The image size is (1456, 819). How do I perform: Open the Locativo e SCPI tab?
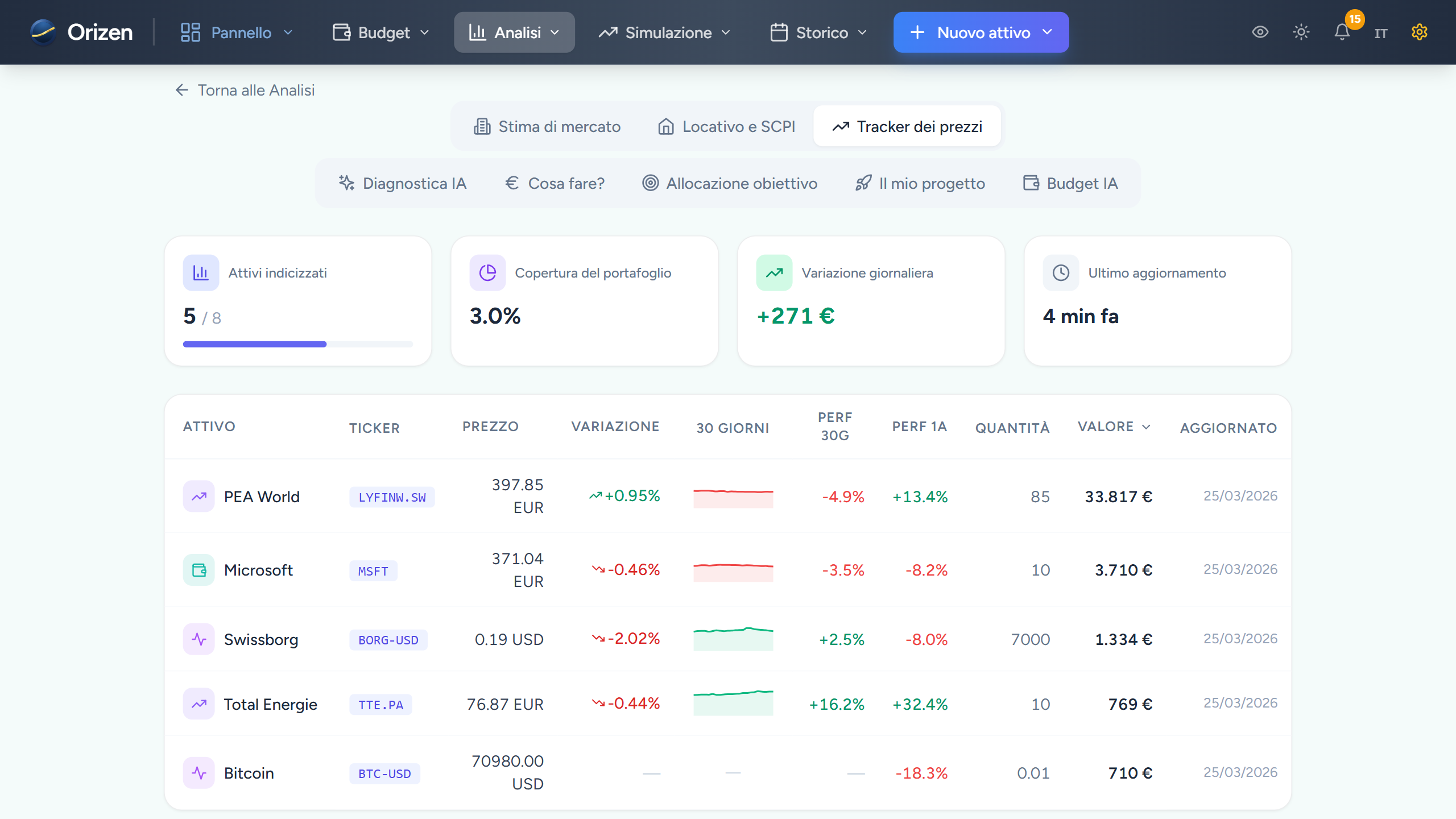(x=726, y=126)
